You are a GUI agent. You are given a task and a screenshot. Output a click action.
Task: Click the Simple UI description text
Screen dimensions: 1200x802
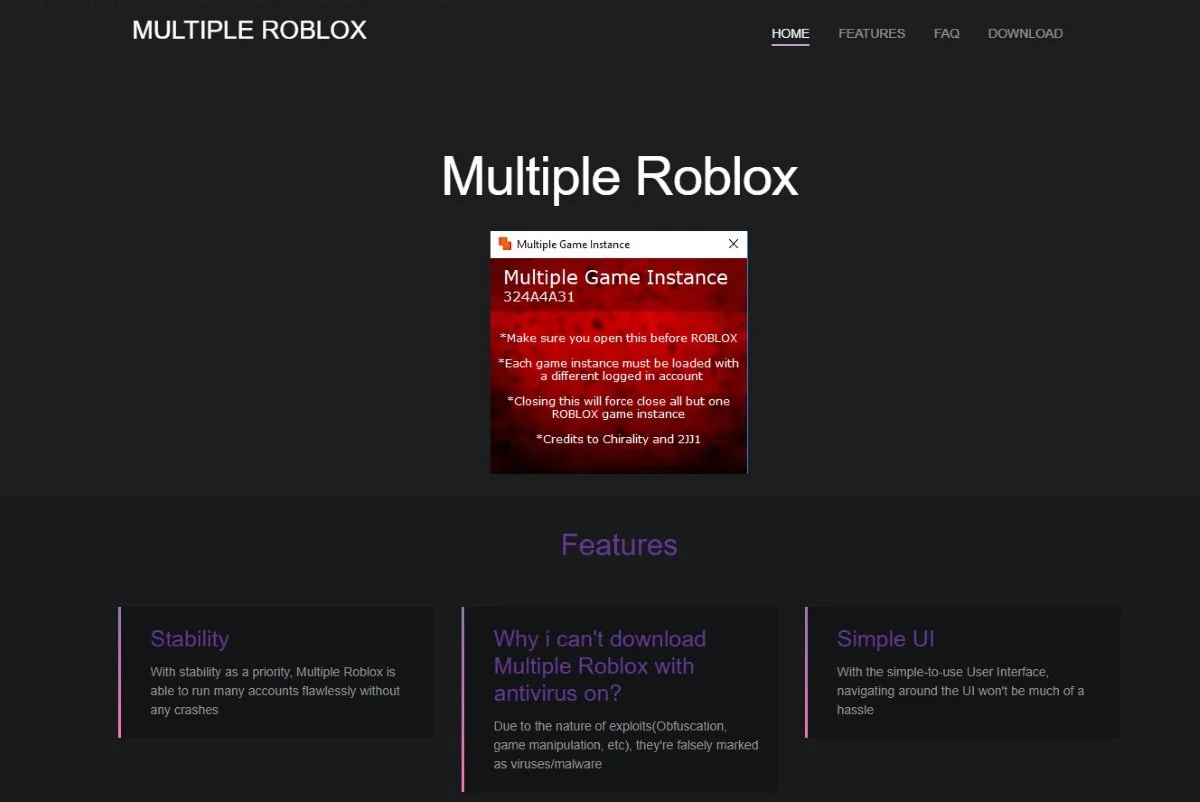tap(960, 691)
